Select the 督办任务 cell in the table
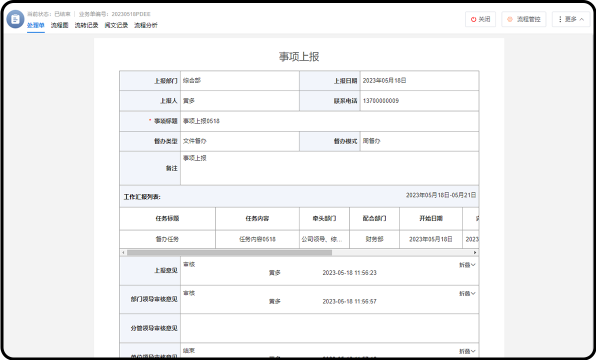596x360 pixels. click(x=167, y=239)
